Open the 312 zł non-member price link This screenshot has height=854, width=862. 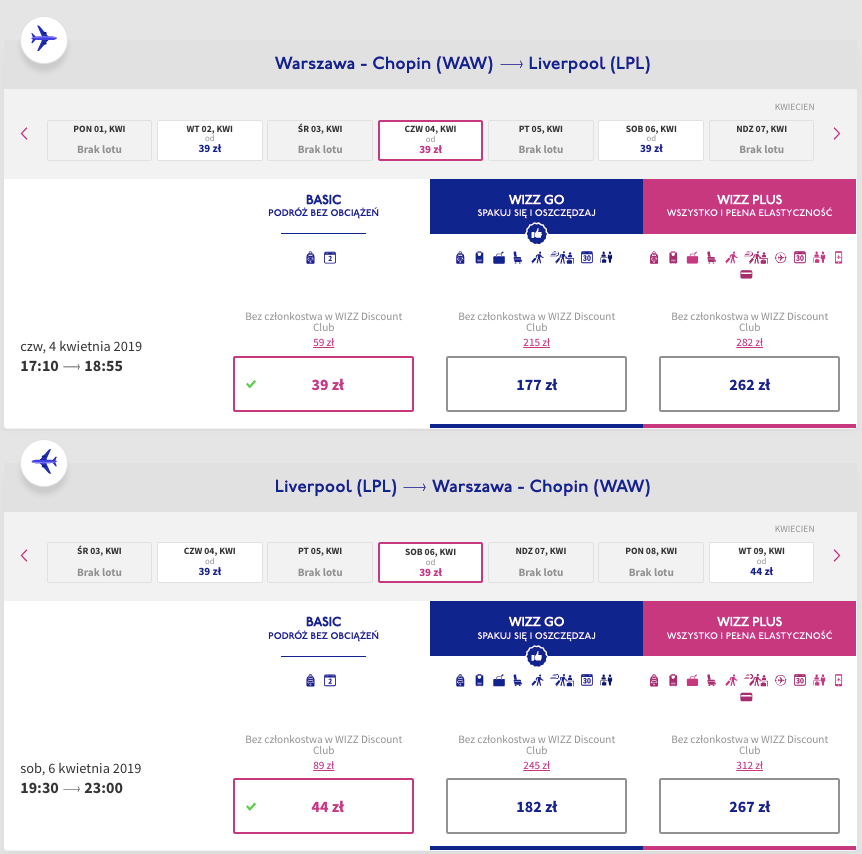(x=749, y=766)
